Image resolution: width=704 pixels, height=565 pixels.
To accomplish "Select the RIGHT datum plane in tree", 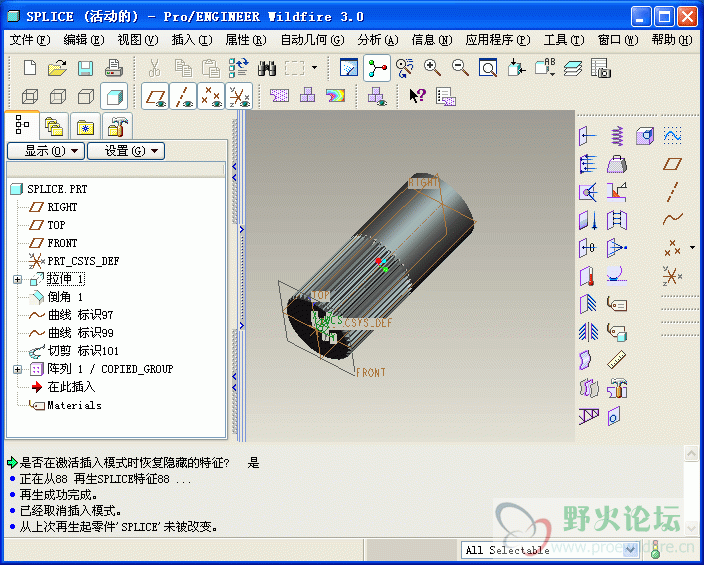I will coord(62,207).
